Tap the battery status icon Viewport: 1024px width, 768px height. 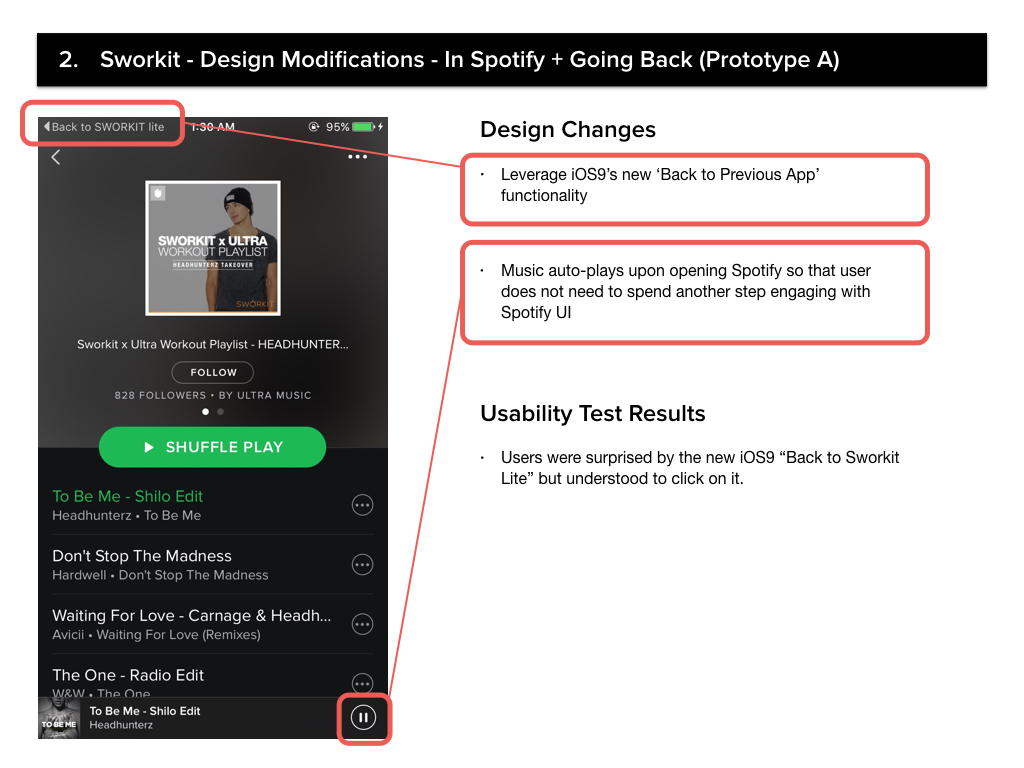tap(364, 127)
